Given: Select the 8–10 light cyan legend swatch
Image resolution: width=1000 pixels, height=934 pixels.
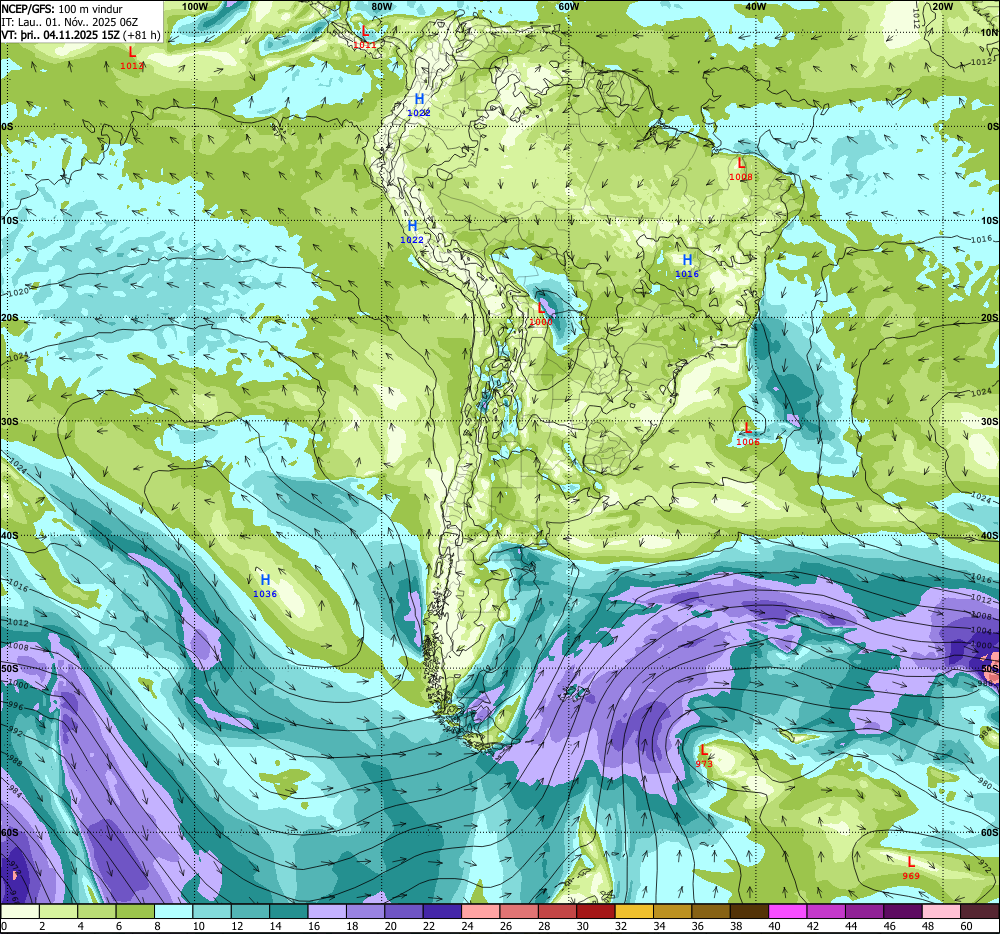Looking at the screenshot, I should coord(173,912).
